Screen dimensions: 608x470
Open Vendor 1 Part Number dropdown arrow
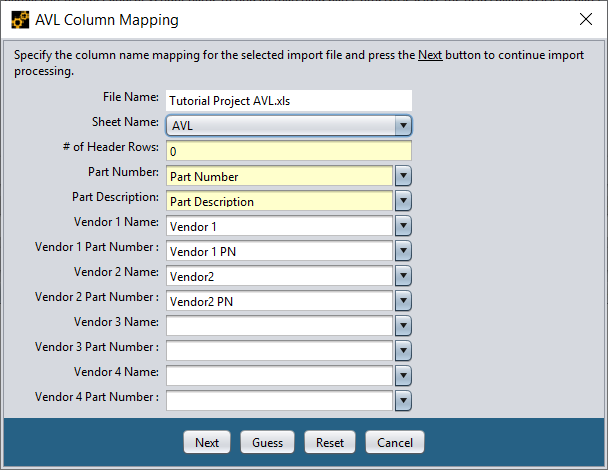(x=403, y=251)
